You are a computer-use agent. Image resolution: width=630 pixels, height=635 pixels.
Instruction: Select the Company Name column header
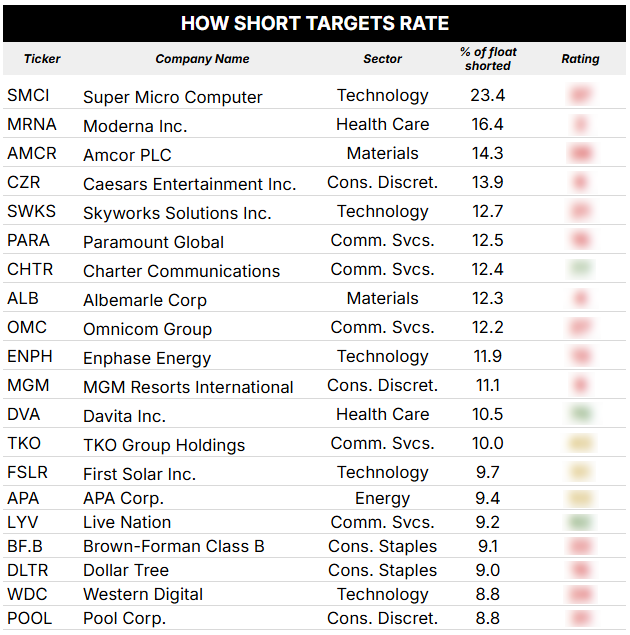[202, 59]
